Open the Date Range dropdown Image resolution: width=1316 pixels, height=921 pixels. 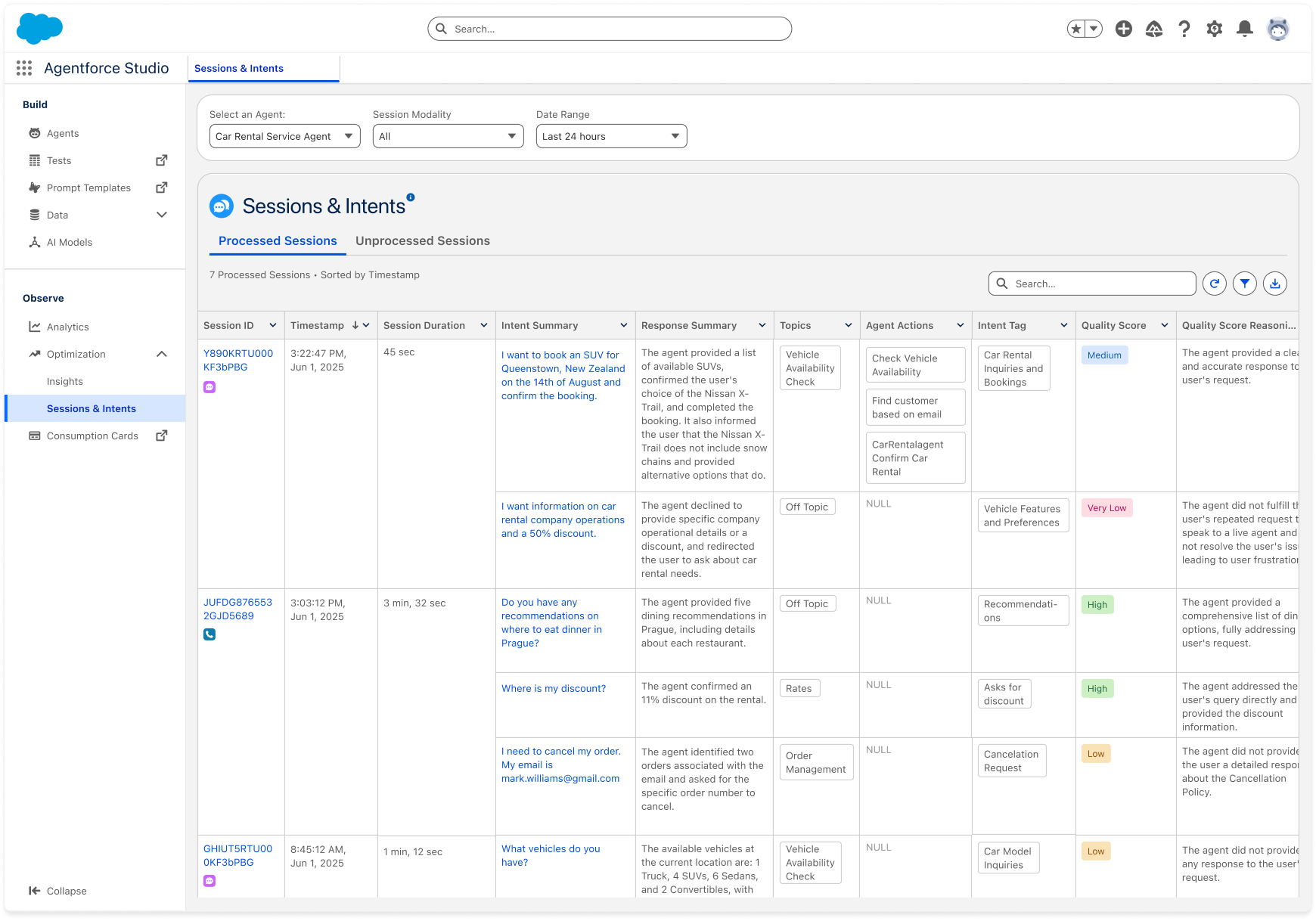612,136
